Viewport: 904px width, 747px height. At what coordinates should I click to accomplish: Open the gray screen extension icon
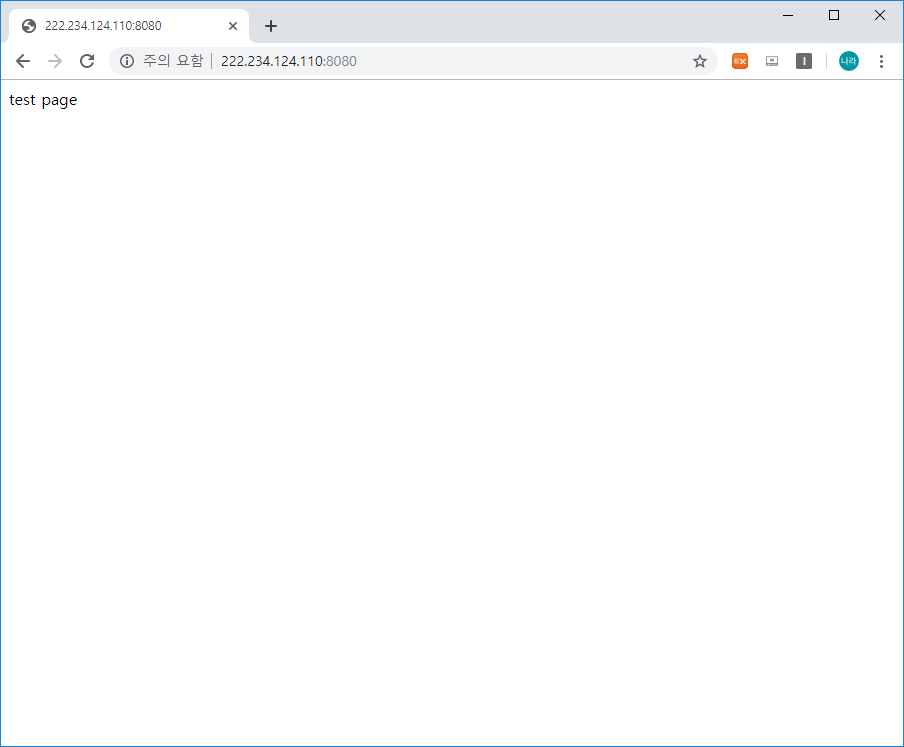[x=772, y=61]
